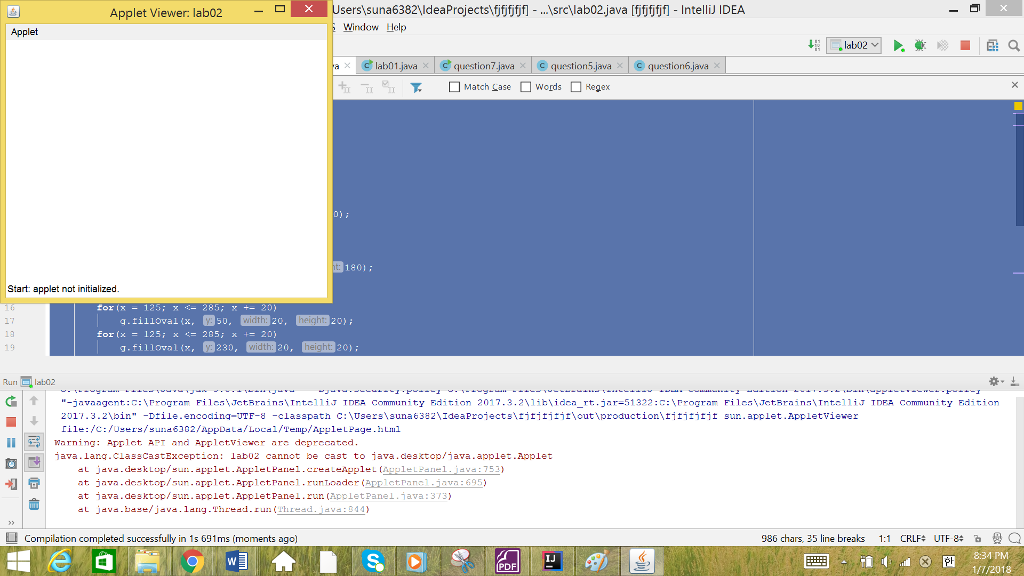Switch to the question7.java tab
Image resolution: width=1024 pixels, height=576 pixels.
click(x=483, y=65)
